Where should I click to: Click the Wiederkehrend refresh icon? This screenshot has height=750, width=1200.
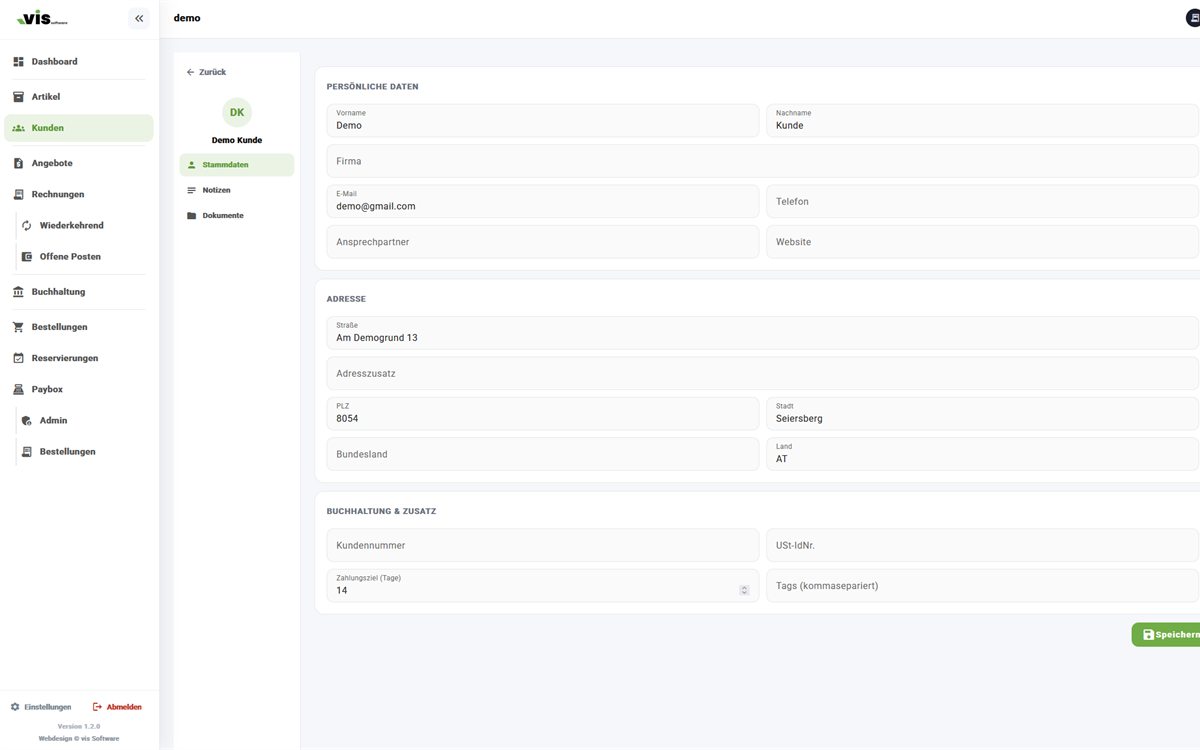point(27,226)
